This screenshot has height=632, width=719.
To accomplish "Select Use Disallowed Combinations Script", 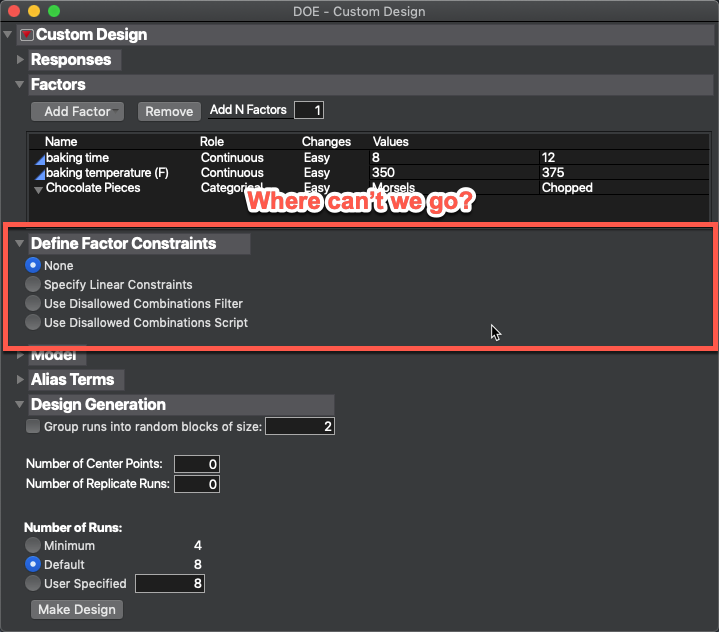I will pyautogui.click(x=33, y=322).
